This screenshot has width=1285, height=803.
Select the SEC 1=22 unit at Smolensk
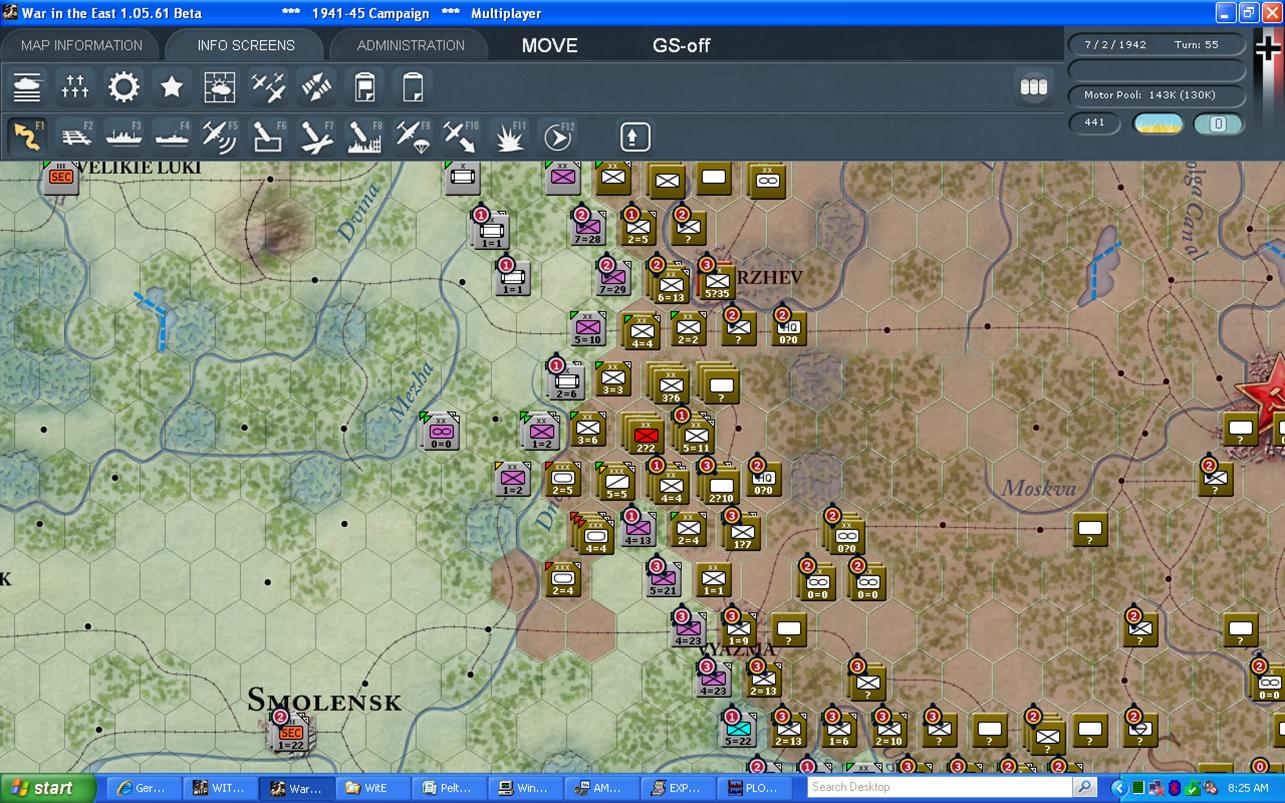(x=291, y=735)
